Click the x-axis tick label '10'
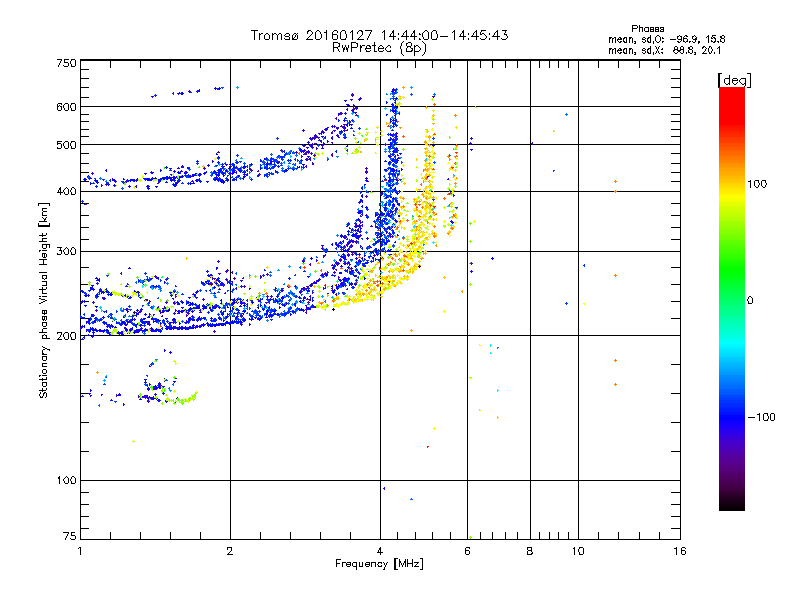This screenshot has width=800, height=600. tap(578, 551)
